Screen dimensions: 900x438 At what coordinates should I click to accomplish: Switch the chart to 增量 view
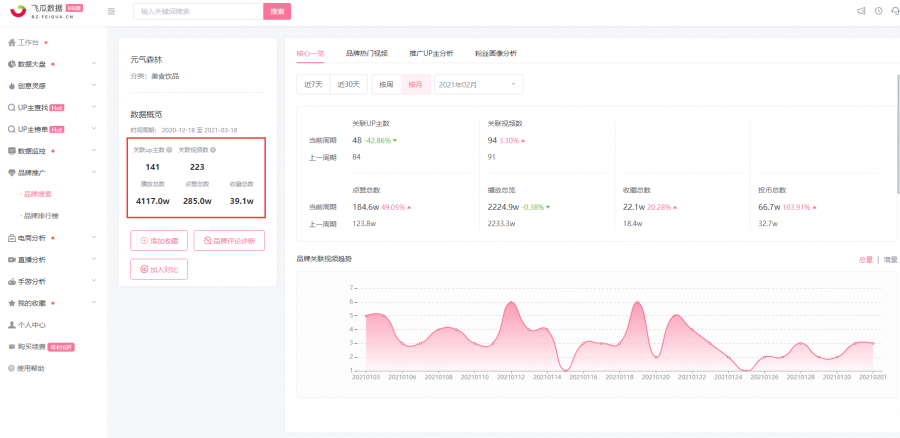890,259
